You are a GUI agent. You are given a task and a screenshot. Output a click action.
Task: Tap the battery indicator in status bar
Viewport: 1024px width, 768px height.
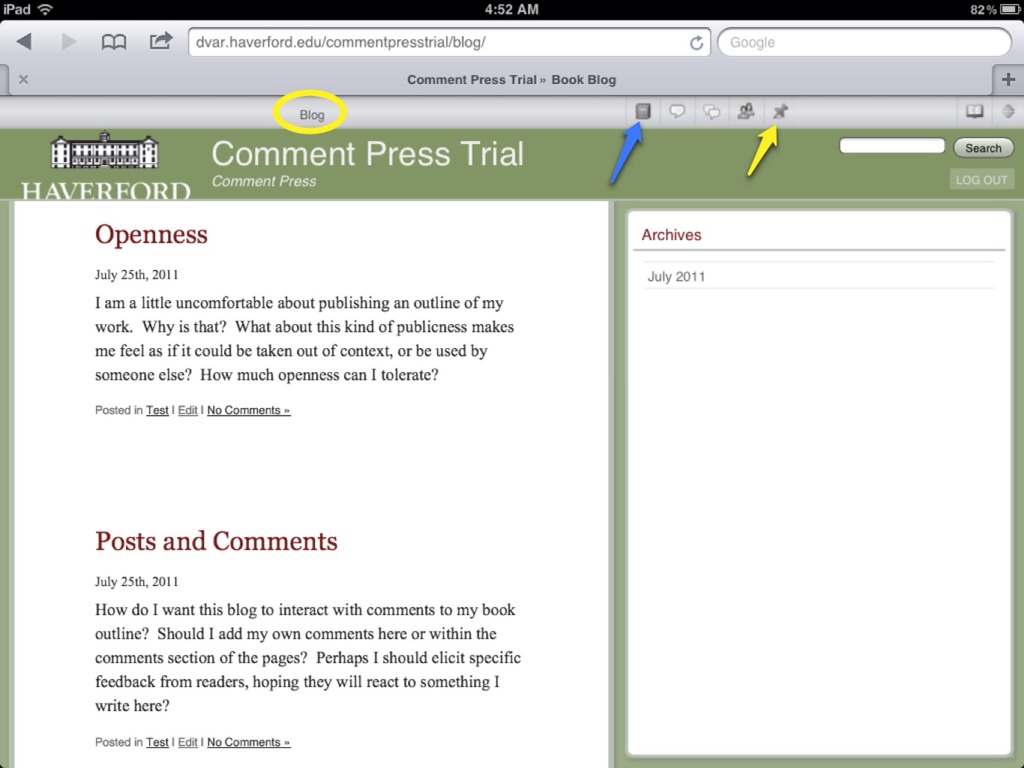1009,9
